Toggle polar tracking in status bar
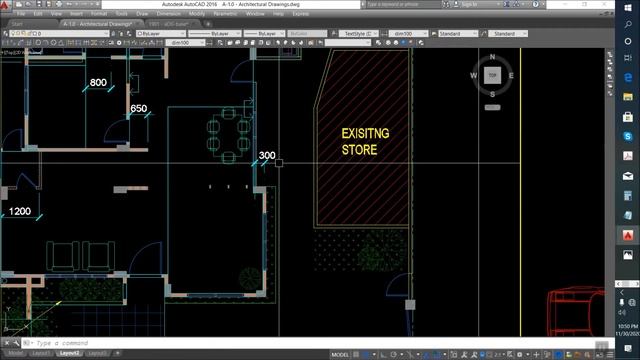 click(393, 355)
